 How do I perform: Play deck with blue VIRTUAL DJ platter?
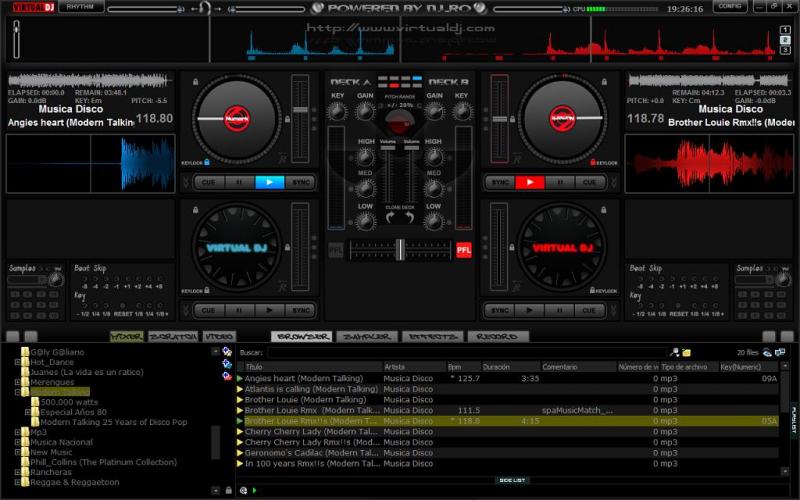[269, 310]
